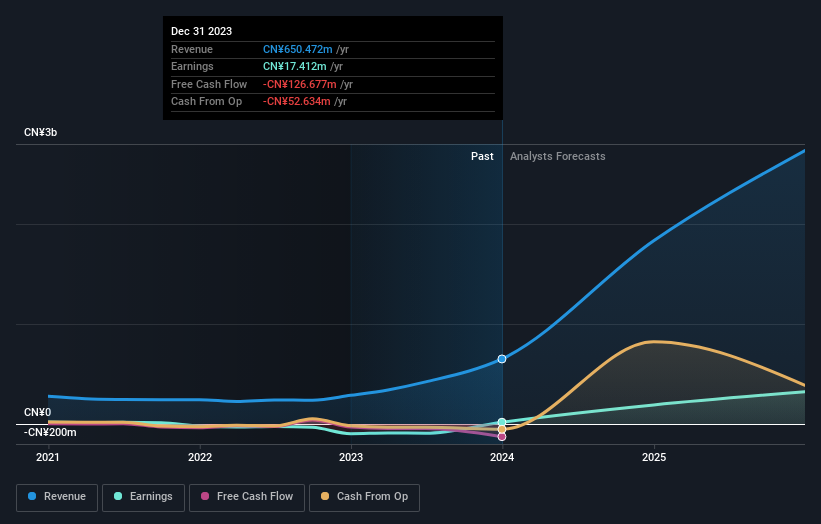
Task: Toggle the Earnings legend series
Action: 143,497
